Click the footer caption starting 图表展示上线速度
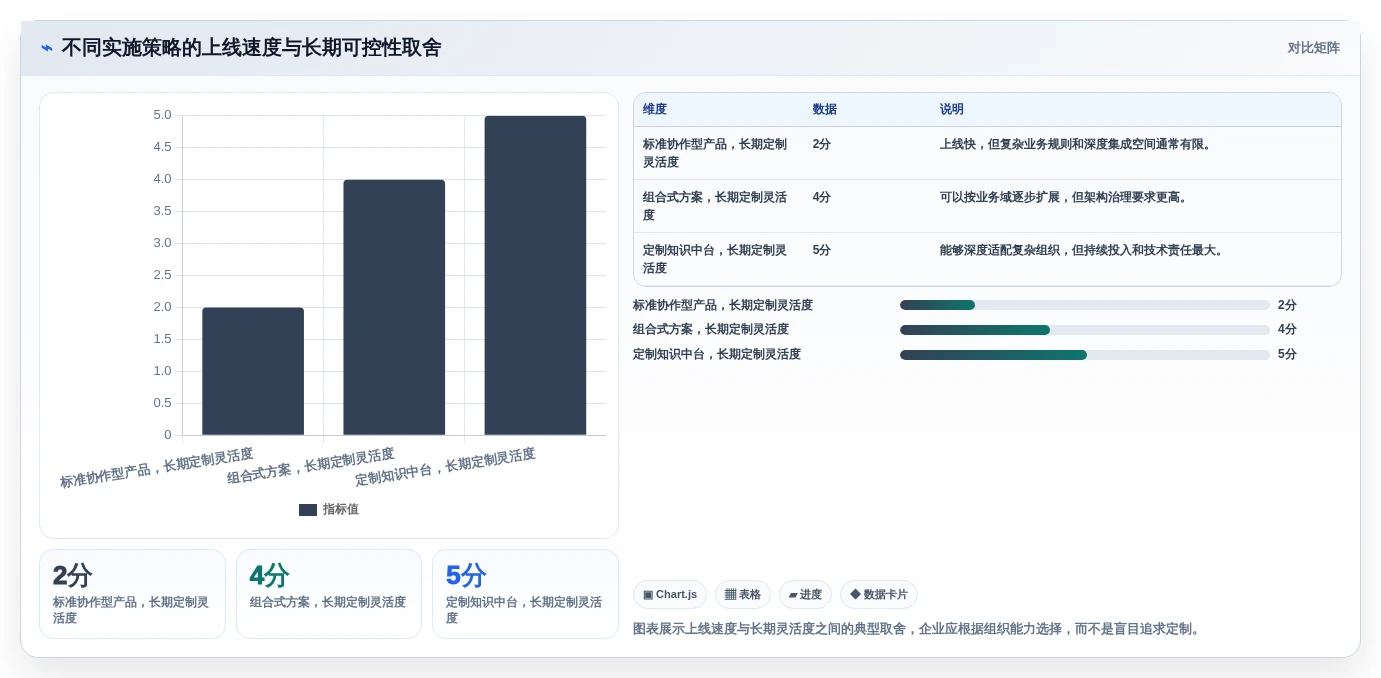Viewport: 1381px width, 678px height. [918, 629]
